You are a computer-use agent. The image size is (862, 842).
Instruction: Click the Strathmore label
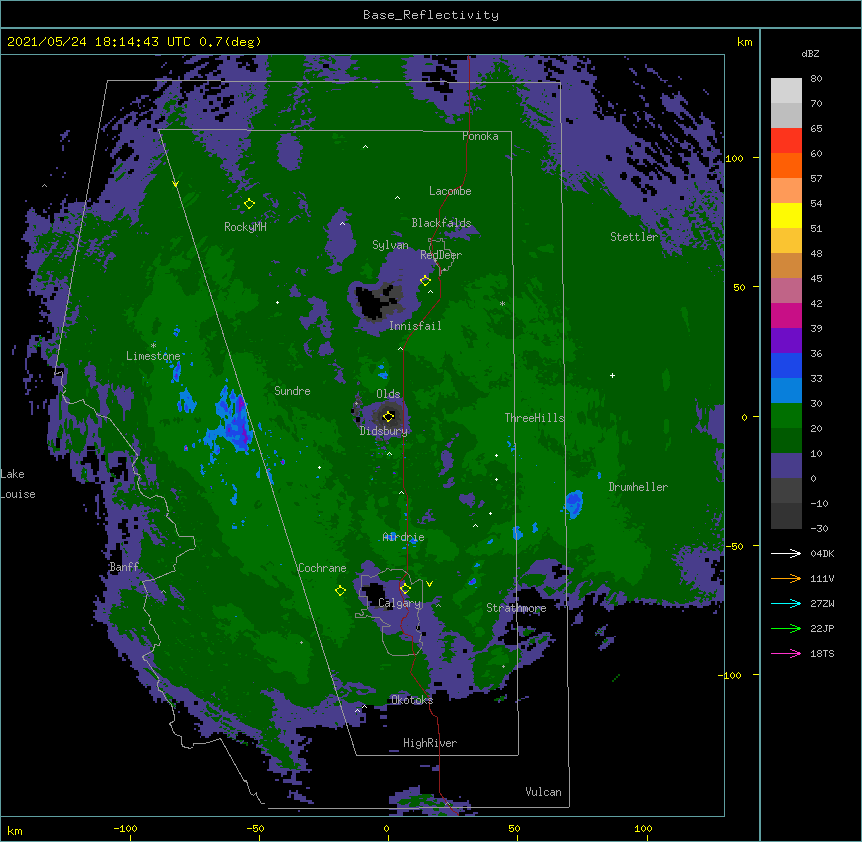click(x=516, y=608)
